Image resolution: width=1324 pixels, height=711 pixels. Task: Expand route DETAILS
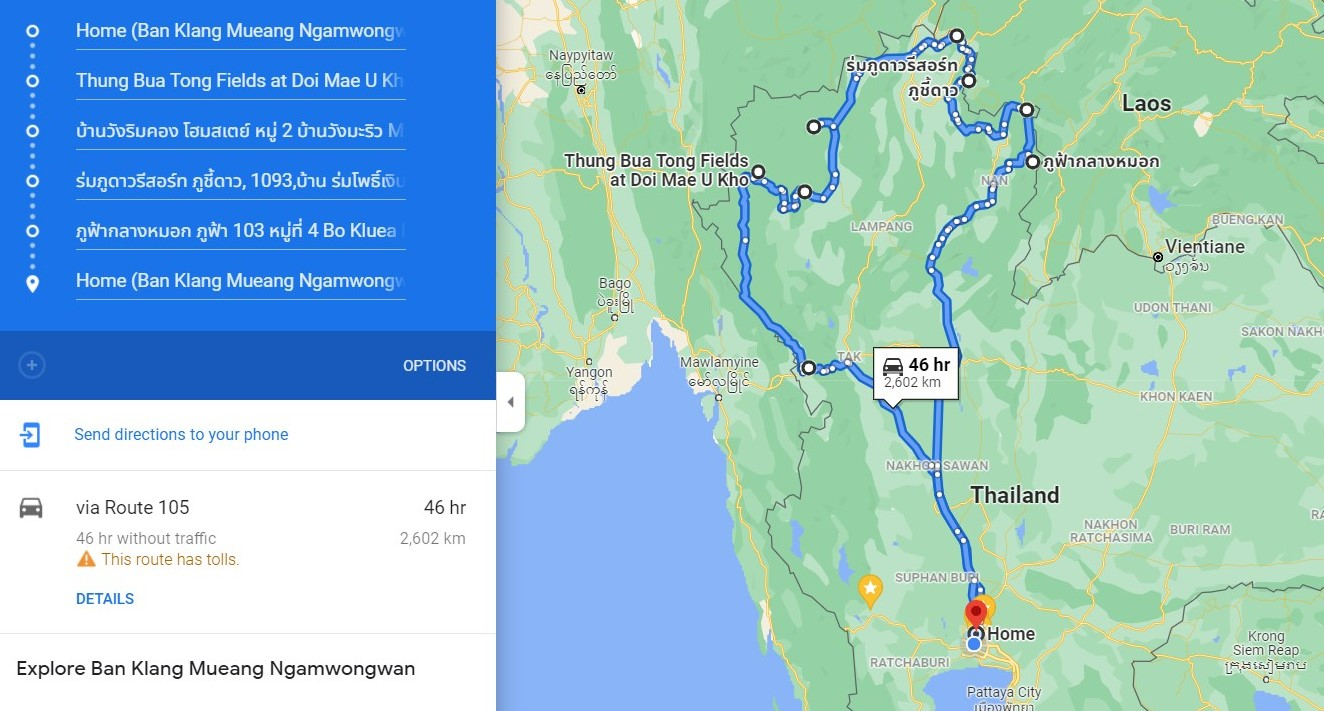click(105, 599)
